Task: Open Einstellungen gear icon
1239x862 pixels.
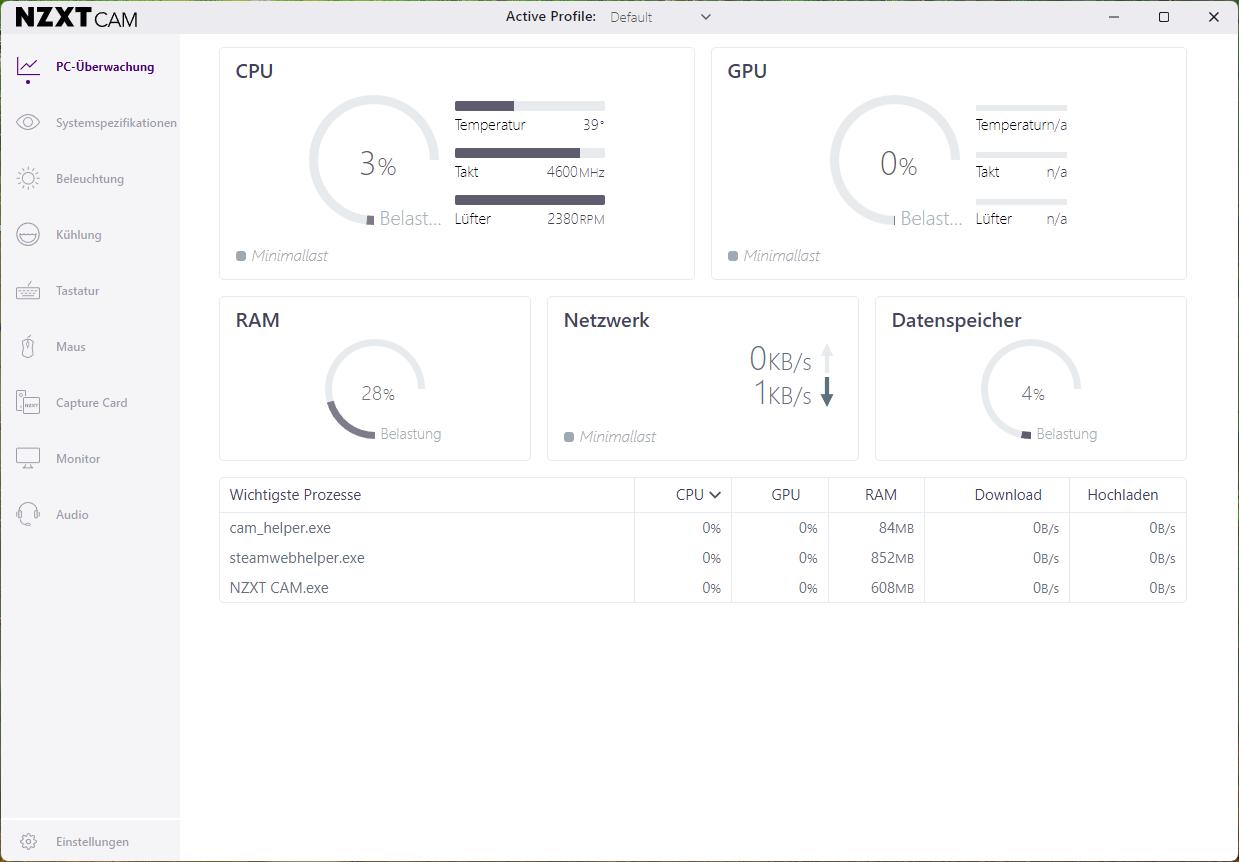Action: [x=28, y=842]
